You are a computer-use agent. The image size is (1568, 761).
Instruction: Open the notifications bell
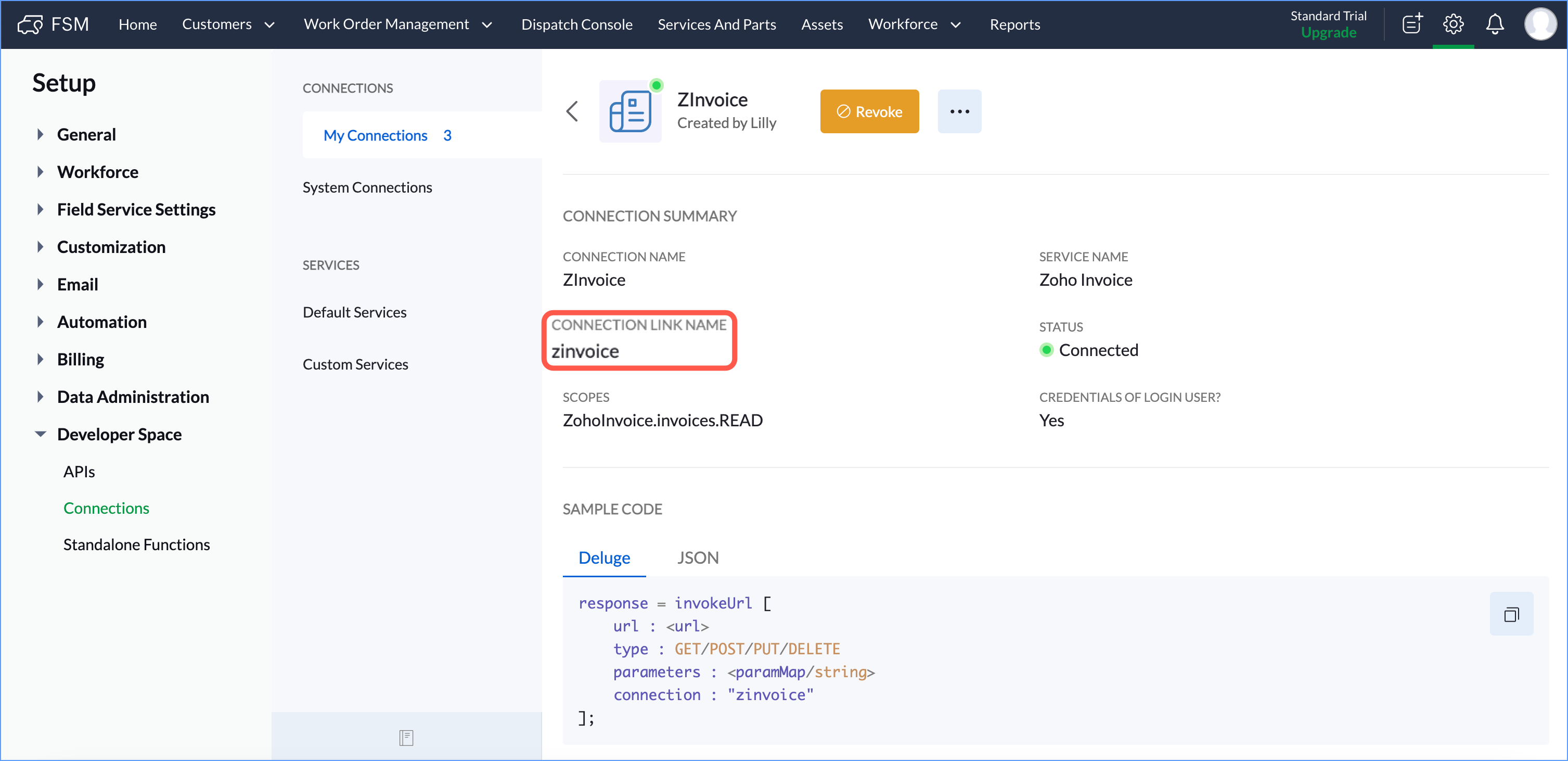point(1494,24)
